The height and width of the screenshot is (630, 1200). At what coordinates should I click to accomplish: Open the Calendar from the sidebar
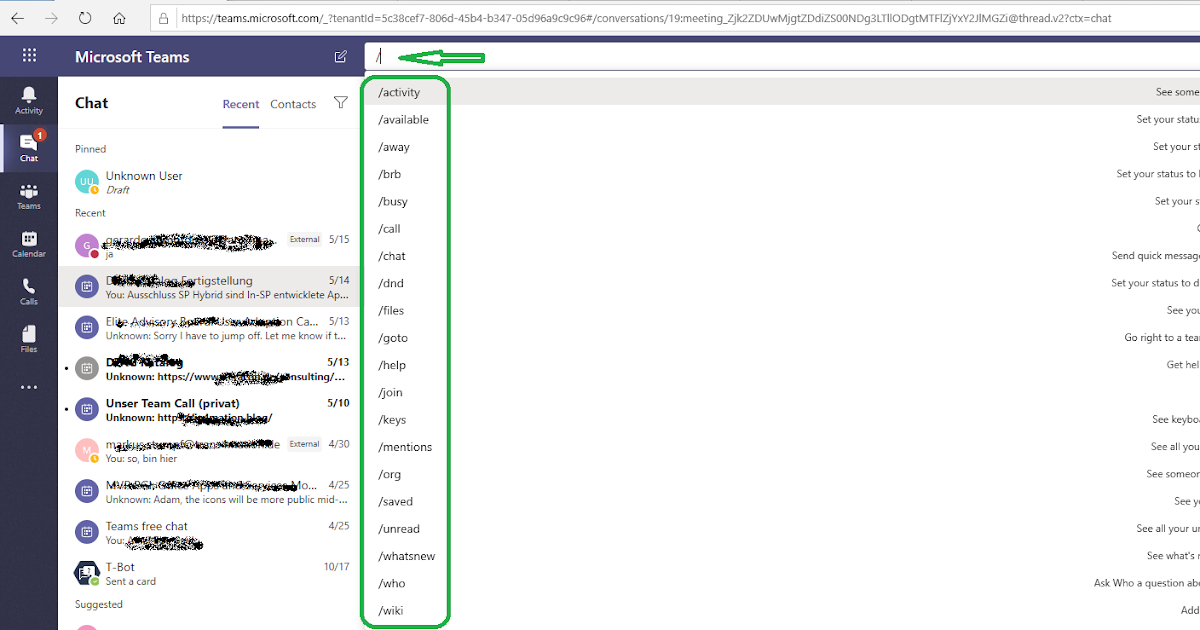(x=29, y=245)
